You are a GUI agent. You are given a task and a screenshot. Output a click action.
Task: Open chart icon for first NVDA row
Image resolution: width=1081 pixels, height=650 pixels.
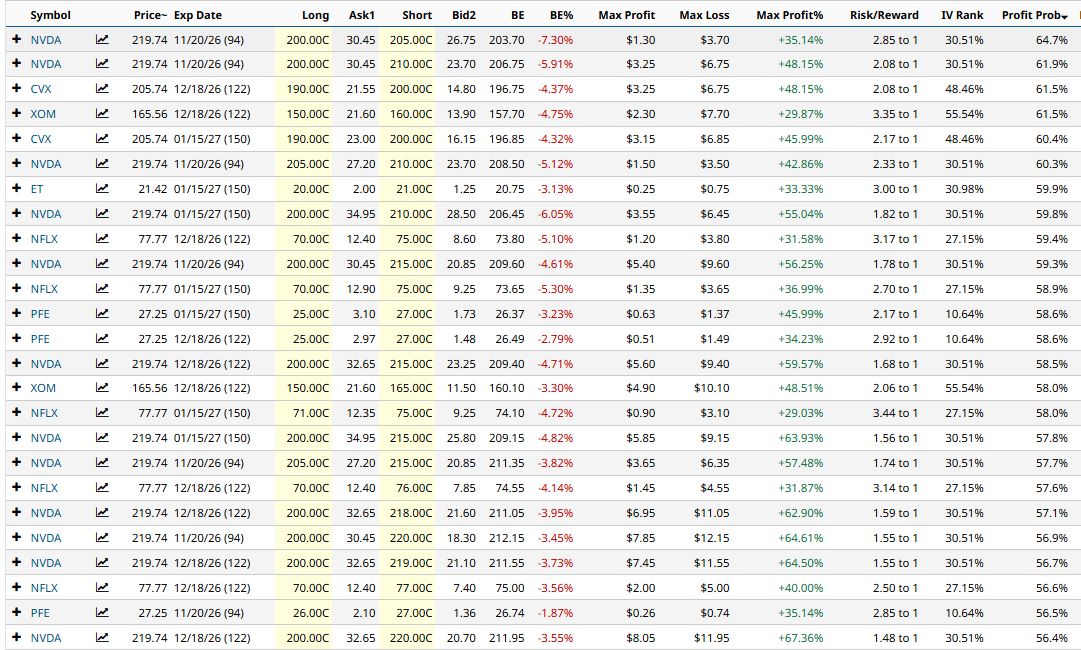102,39
